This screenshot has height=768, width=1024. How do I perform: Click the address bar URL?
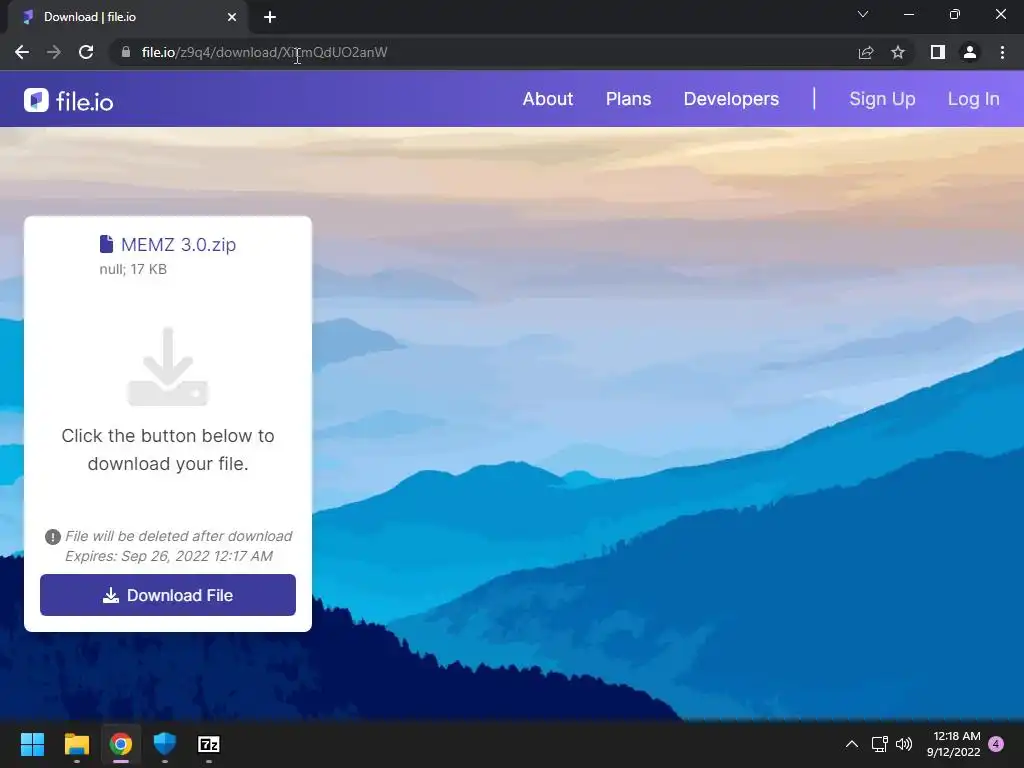pyautogui.click(x=264, y=52)
